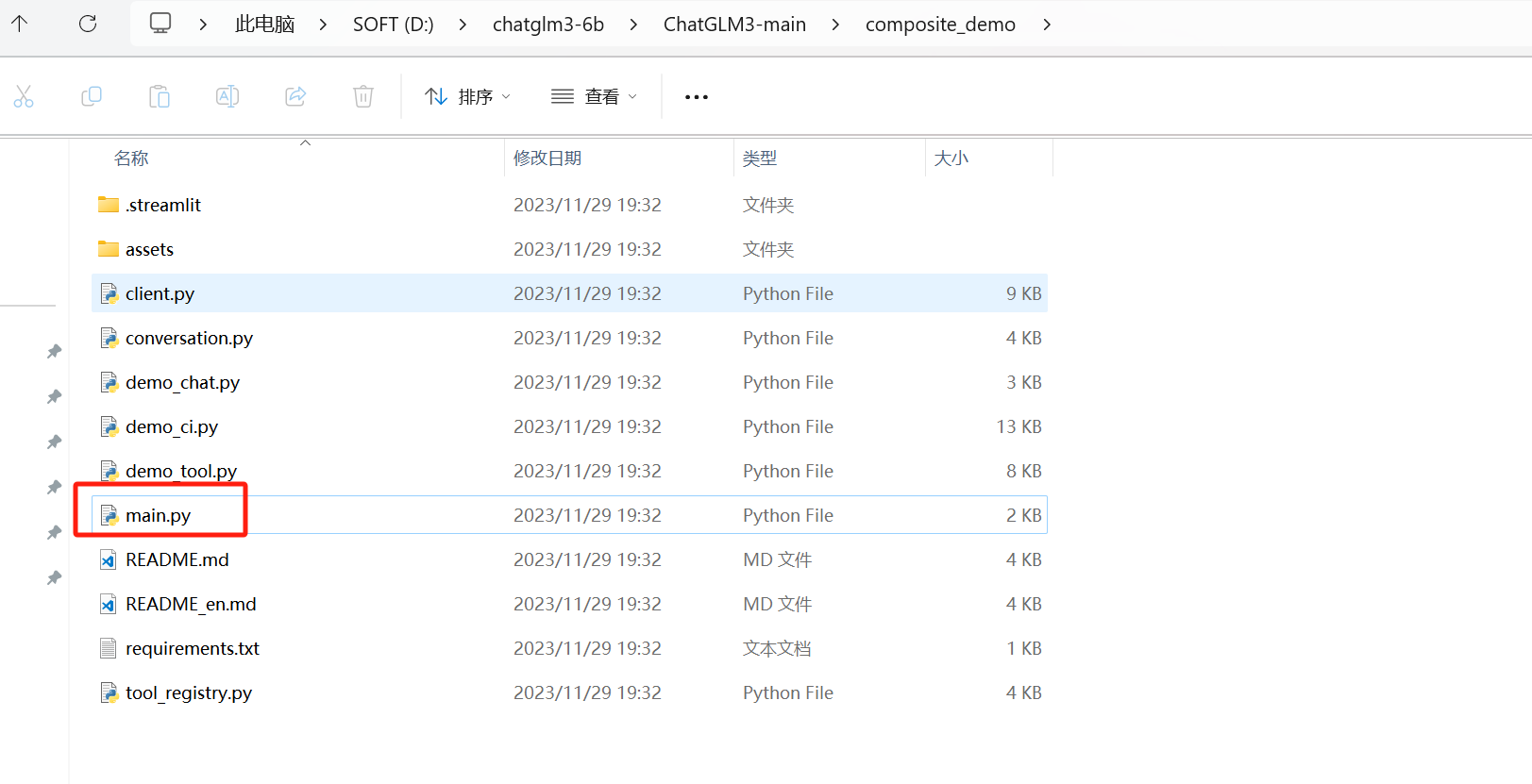
Task: Refresh the current folder
Action: coord(88,24)
